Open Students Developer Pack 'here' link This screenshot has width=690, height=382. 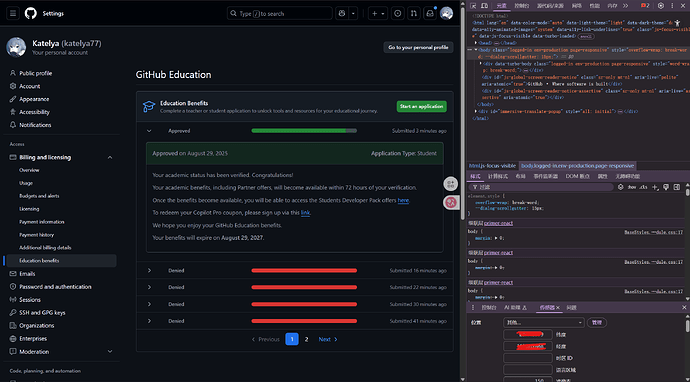click(403, 200)
